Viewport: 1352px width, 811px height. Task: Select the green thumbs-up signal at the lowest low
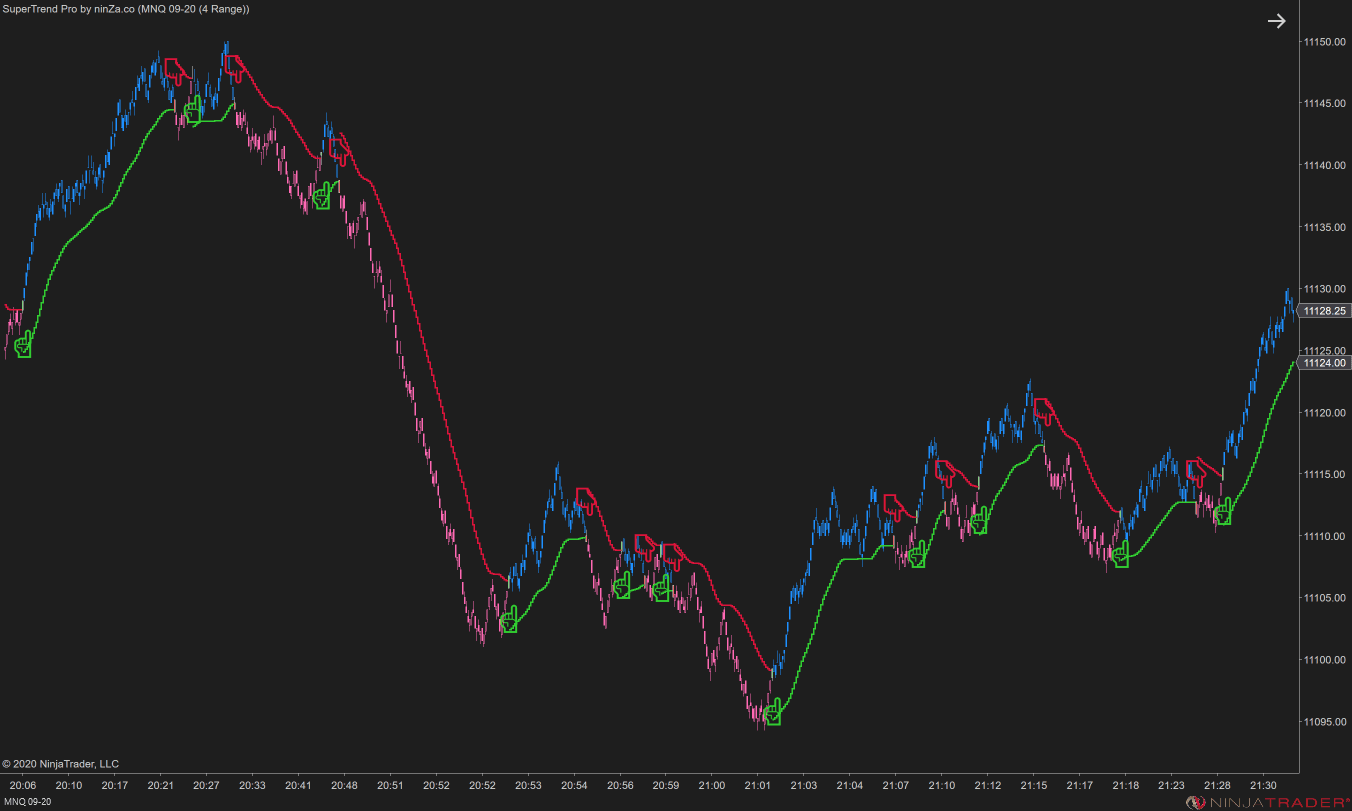pyautogui.click(x=771, y=713)
